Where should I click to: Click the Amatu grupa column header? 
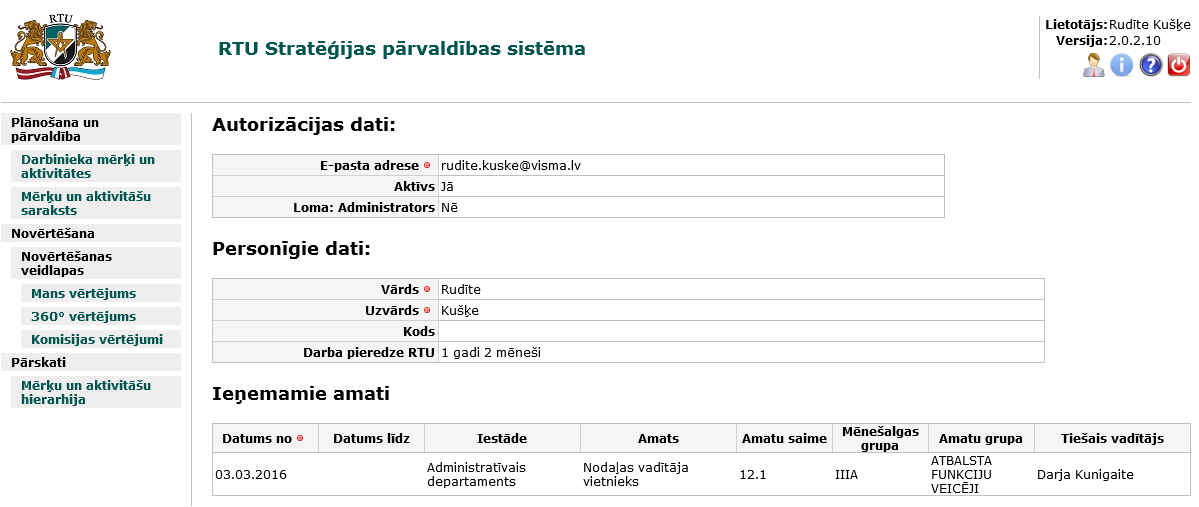(981, 438)
